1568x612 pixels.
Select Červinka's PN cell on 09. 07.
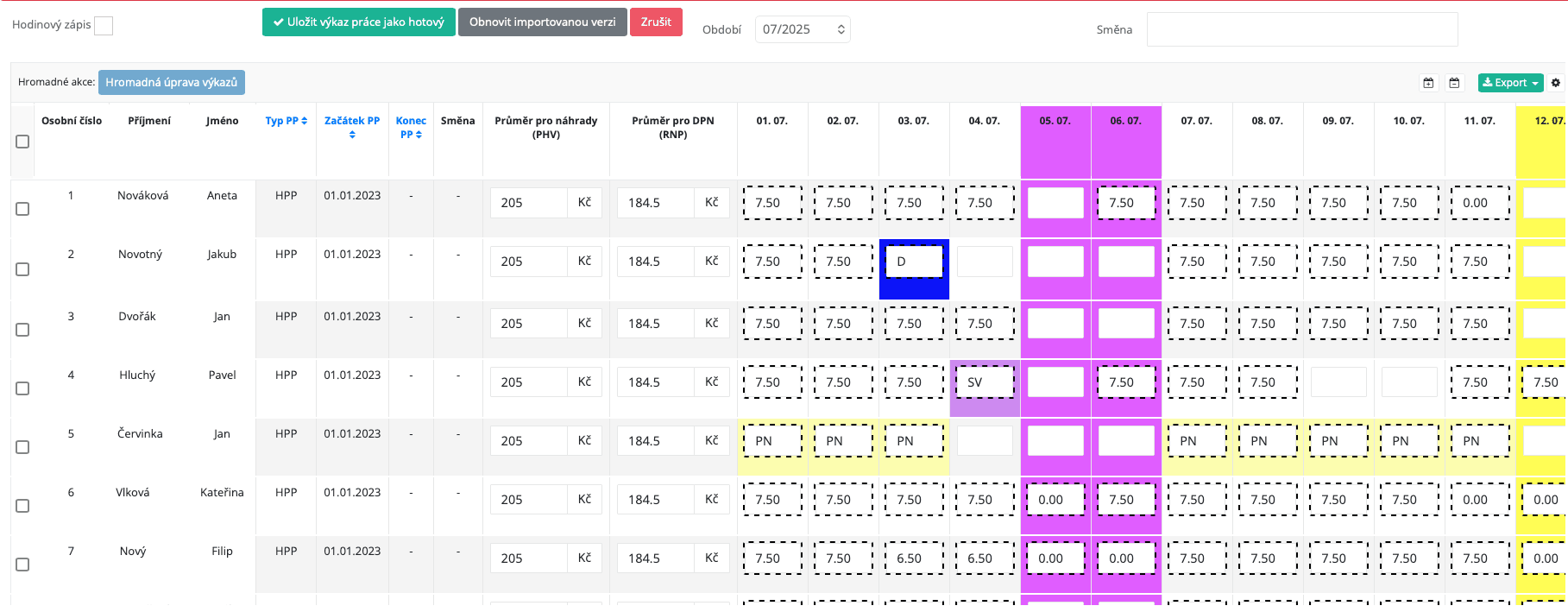(x=1338, y=441)
